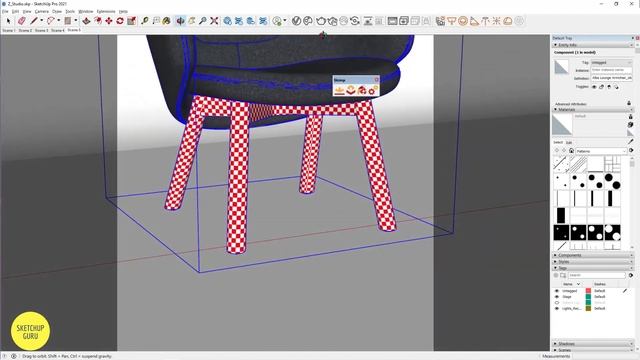Screen dimensions: 640x360
Task: Choose the Zoom magnifier tool
Action: coord(202,21)
